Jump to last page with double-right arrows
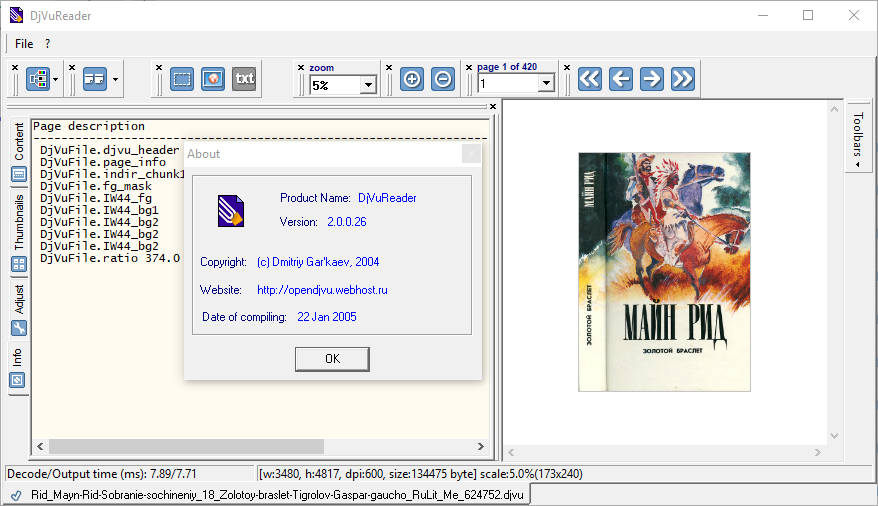 tap(683, 79)
